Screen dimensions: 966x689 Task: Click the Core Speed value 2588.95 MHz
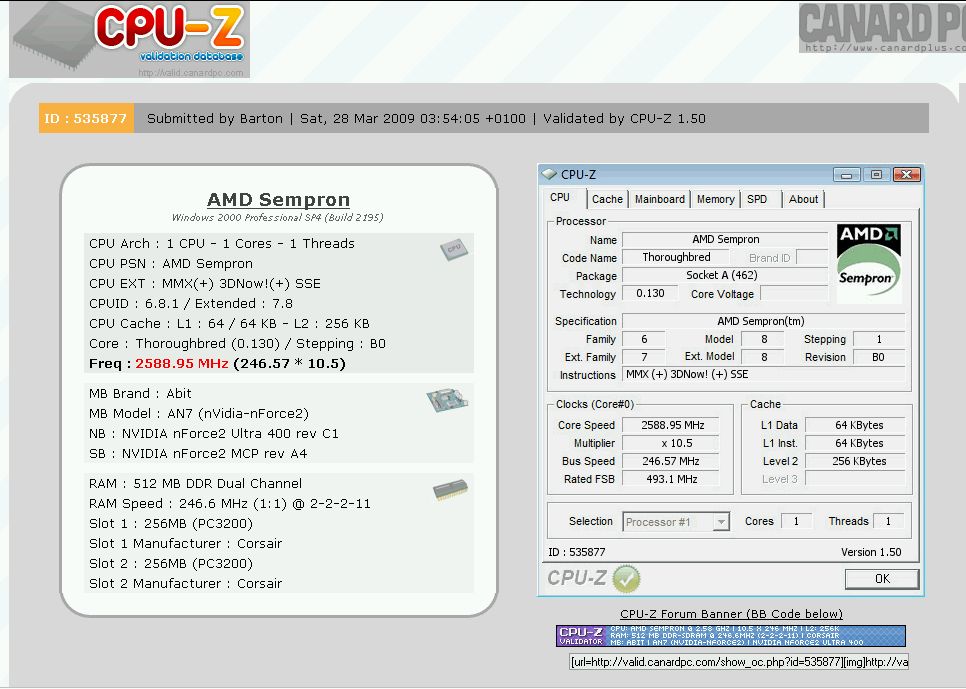(672, 425)
